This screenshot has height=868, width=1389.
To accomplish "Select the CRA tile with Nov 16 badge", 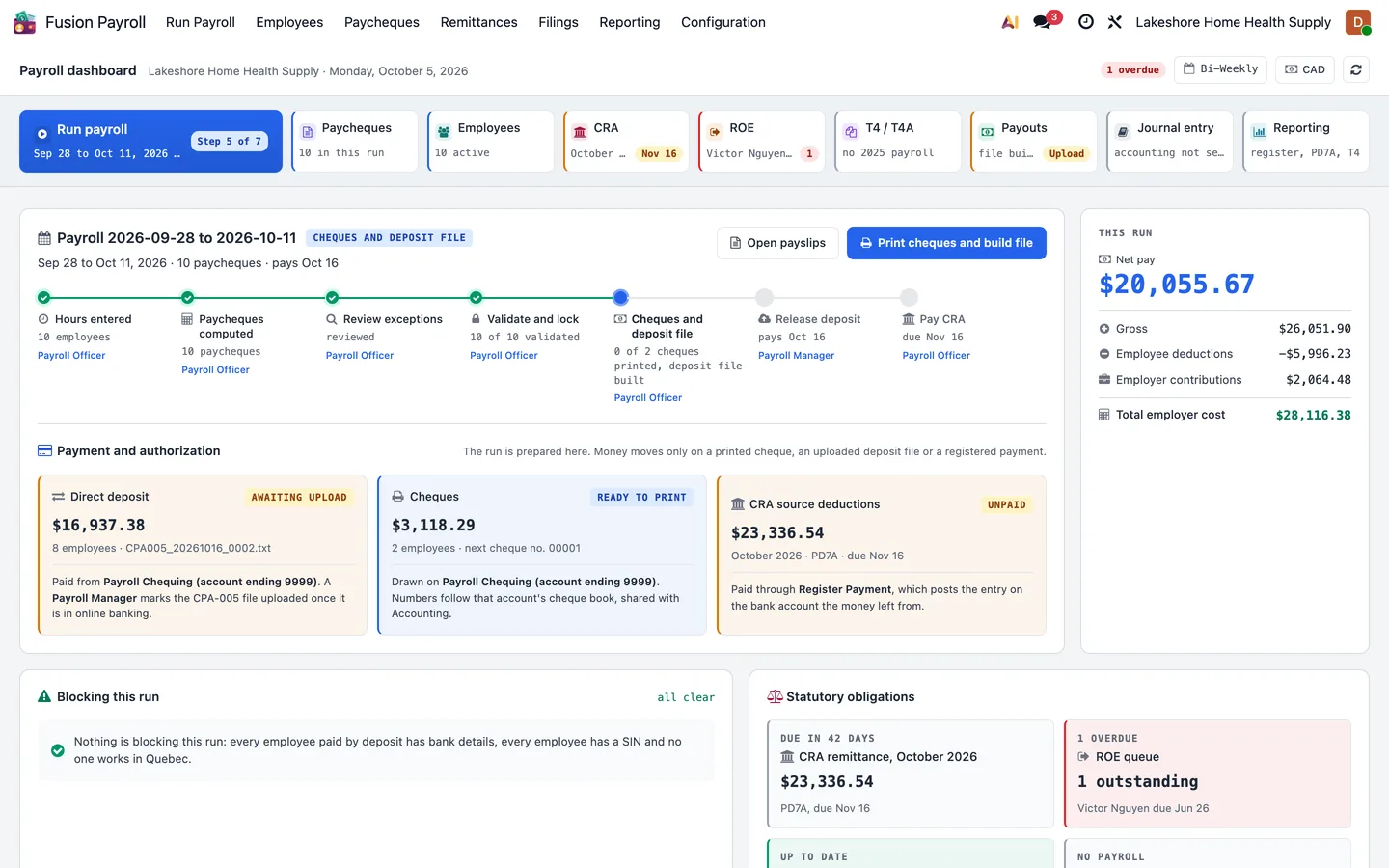I will 627,141.
